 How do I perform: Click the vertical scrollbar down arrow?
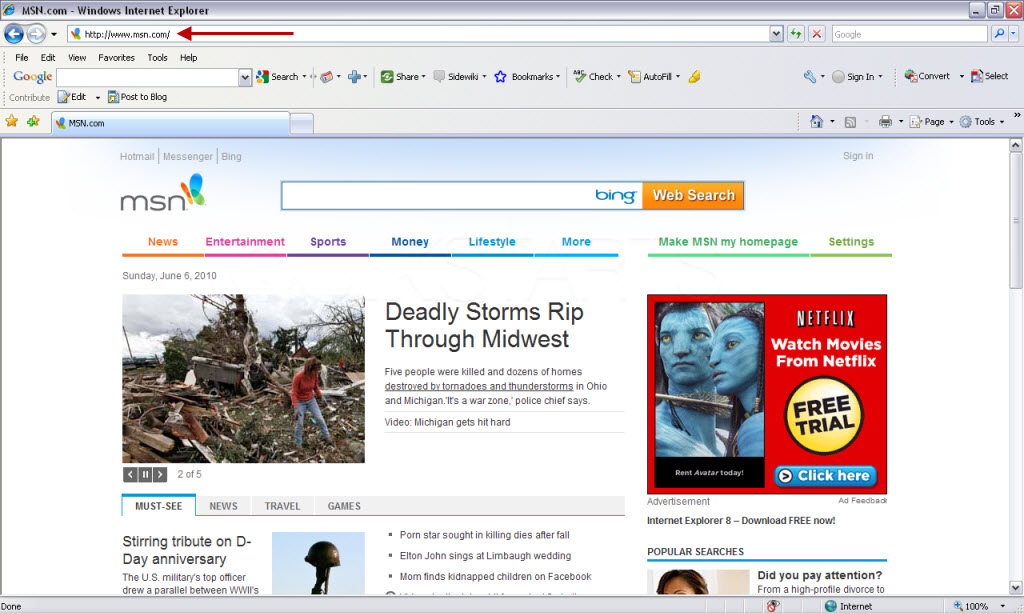[1016, 588]
